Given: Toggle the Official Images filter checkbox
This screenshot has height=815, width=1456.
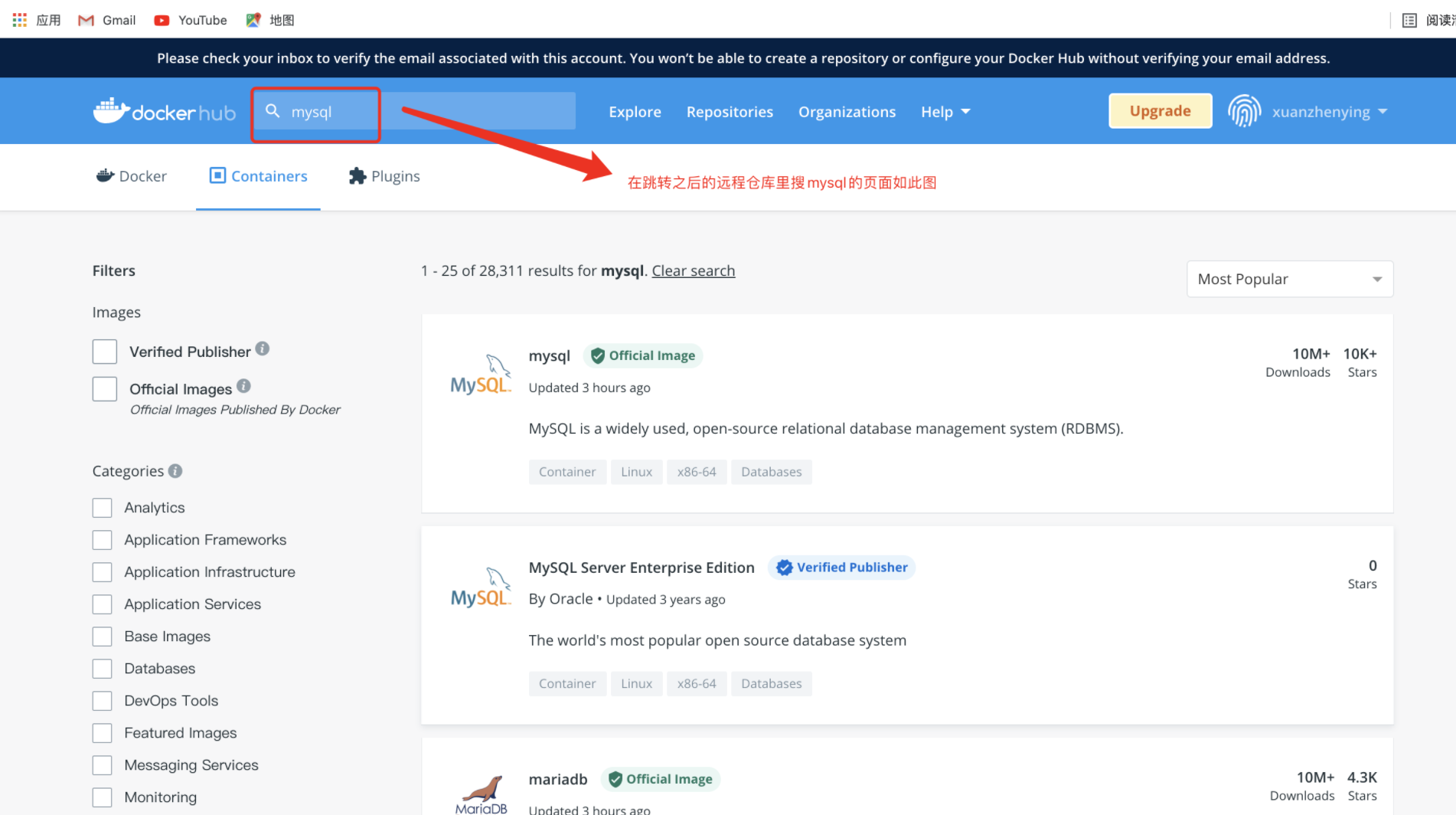Looking at the screenshot, I should [105, 389].
